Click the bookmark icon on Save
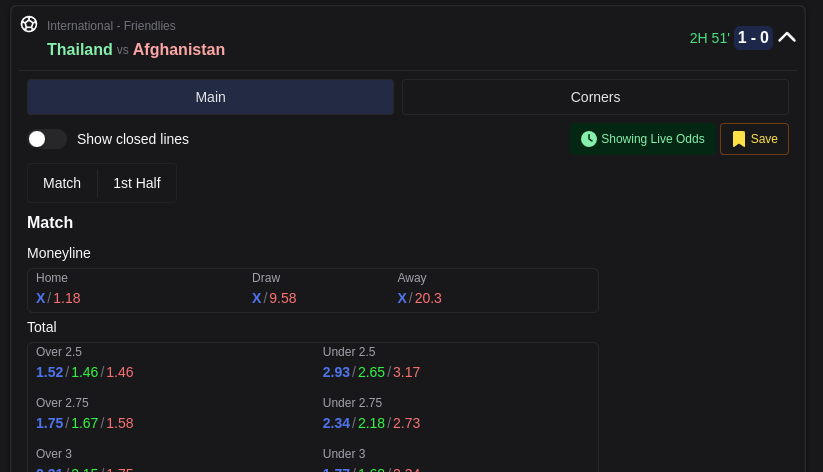823x472 pixels. coord(739,139)
